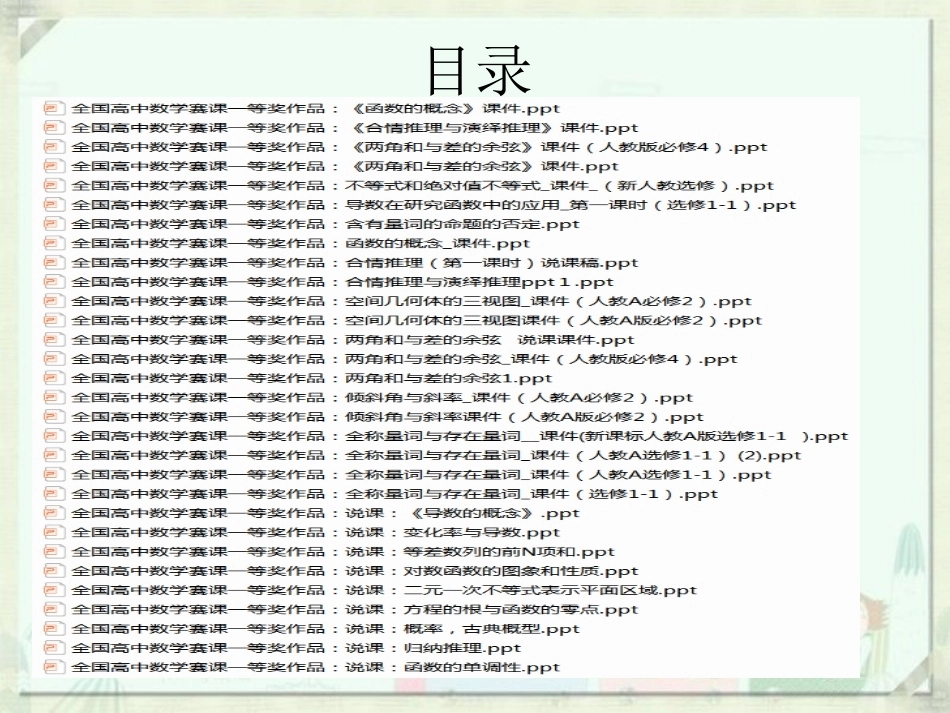Click the ppt icon beside 《合情推理与演绎推理》课件.ppt

[53, 128]
